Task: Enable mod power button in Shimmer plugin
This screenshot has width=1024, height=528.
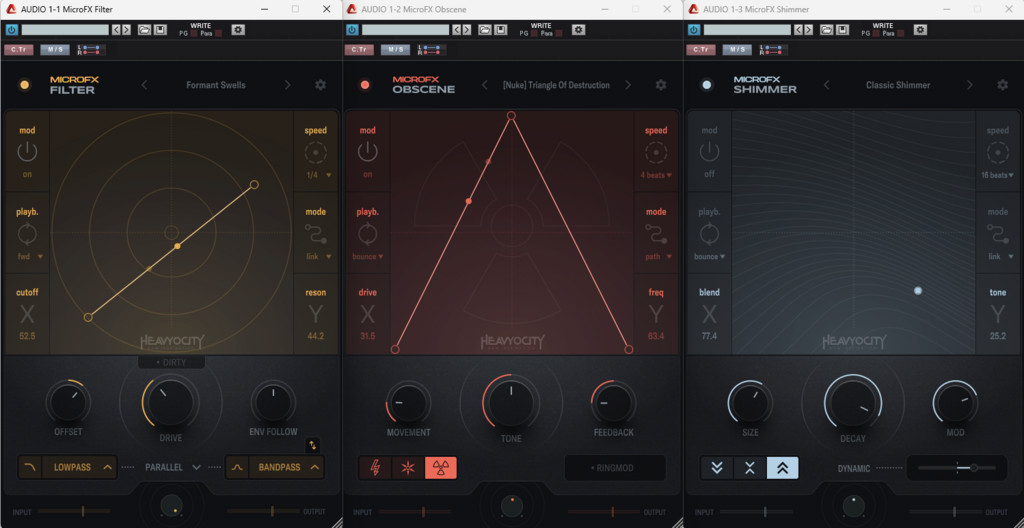Action: 709,152
